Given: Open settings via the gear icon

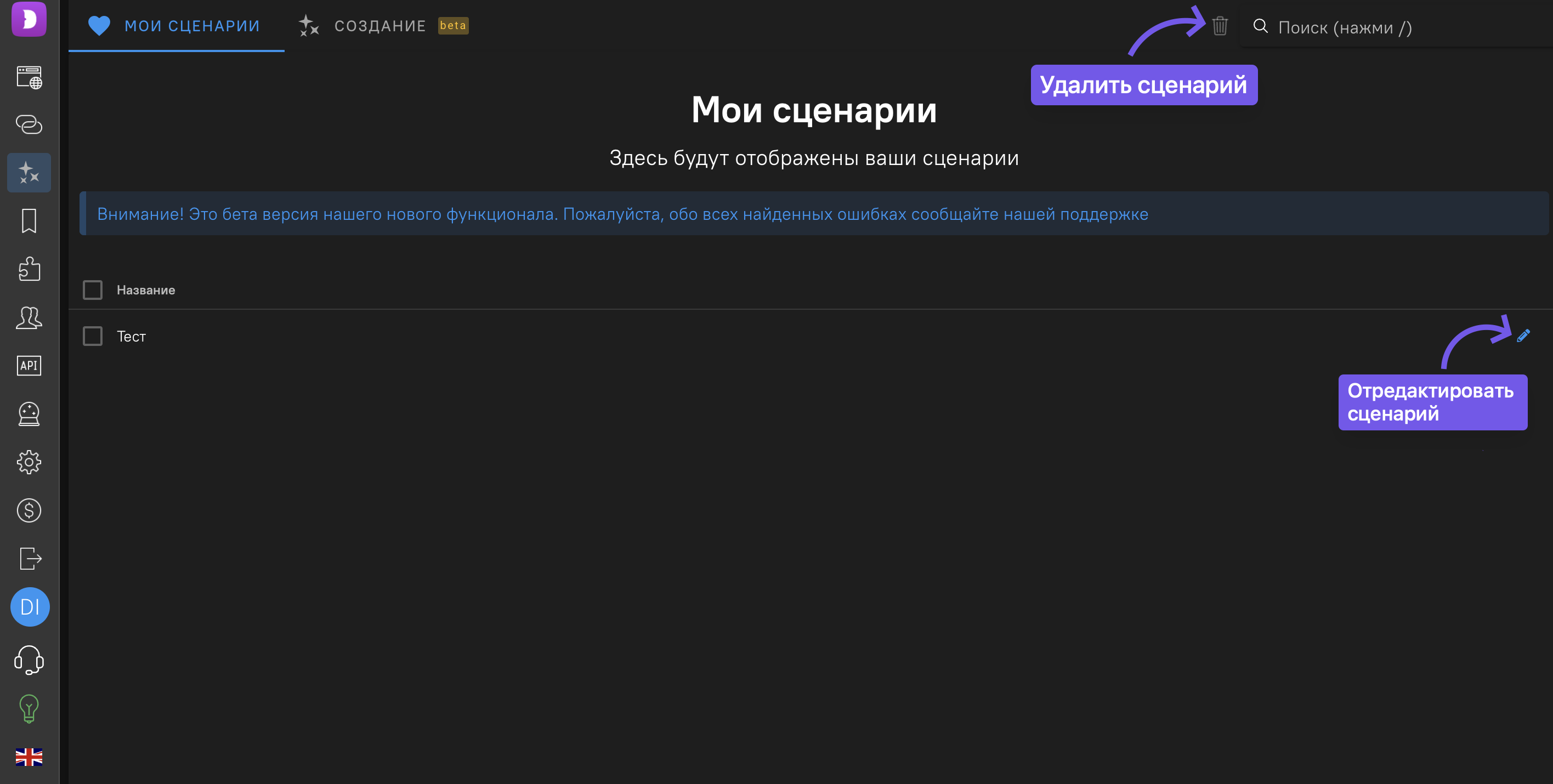Looking at the screenshot, I should click(x=29, y=462).
